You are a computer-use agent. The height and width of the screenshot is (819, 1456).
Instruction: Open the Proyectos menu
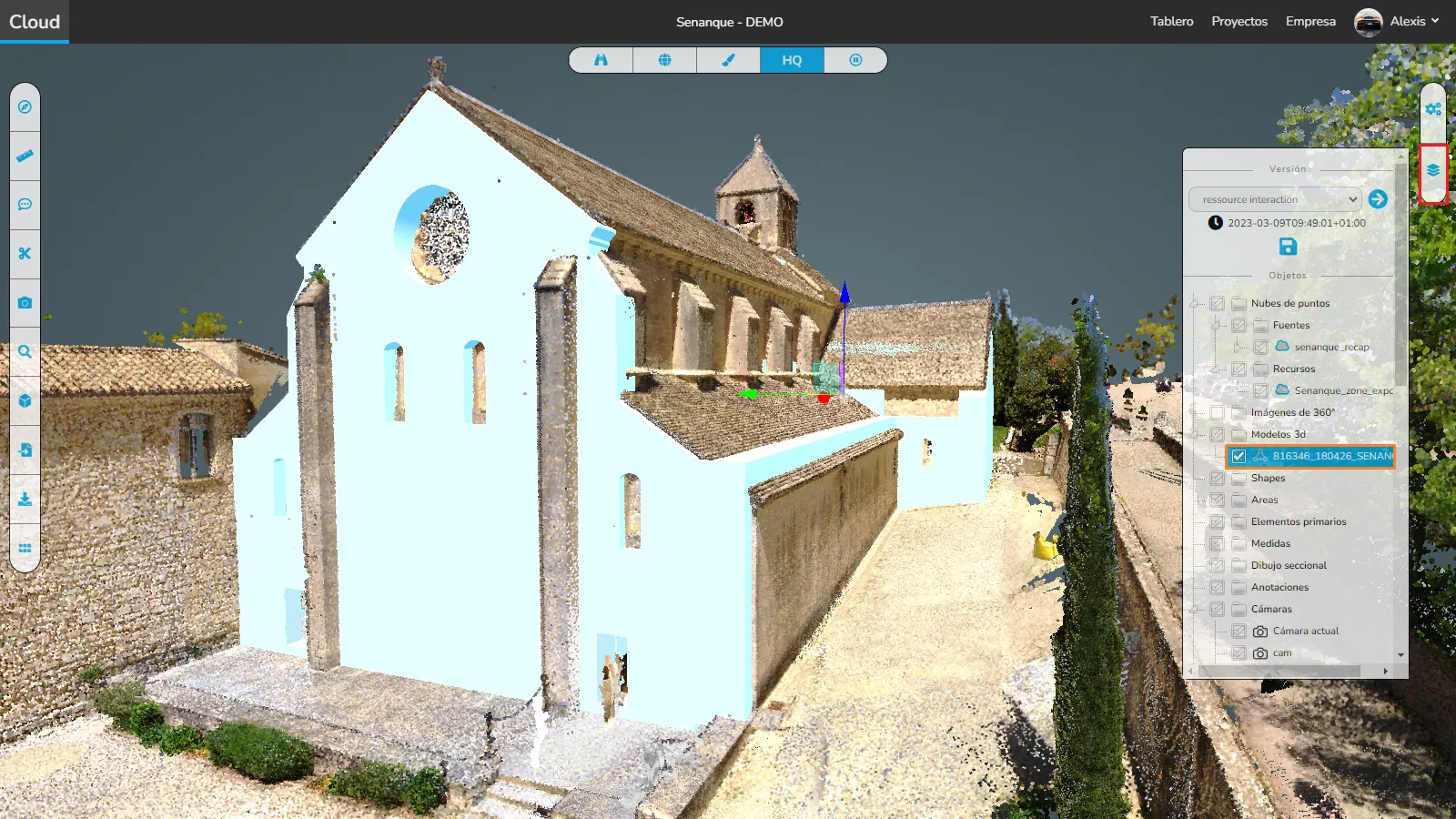pos(1239,21)
